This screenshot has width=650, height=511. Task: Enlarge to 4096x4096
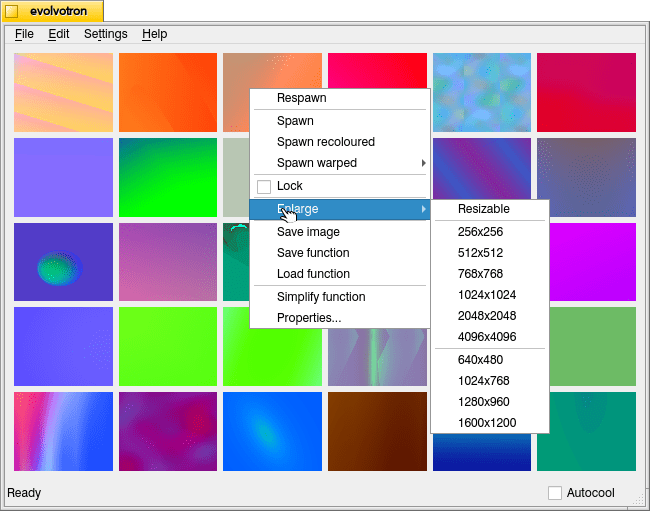[x=490, y=337]
